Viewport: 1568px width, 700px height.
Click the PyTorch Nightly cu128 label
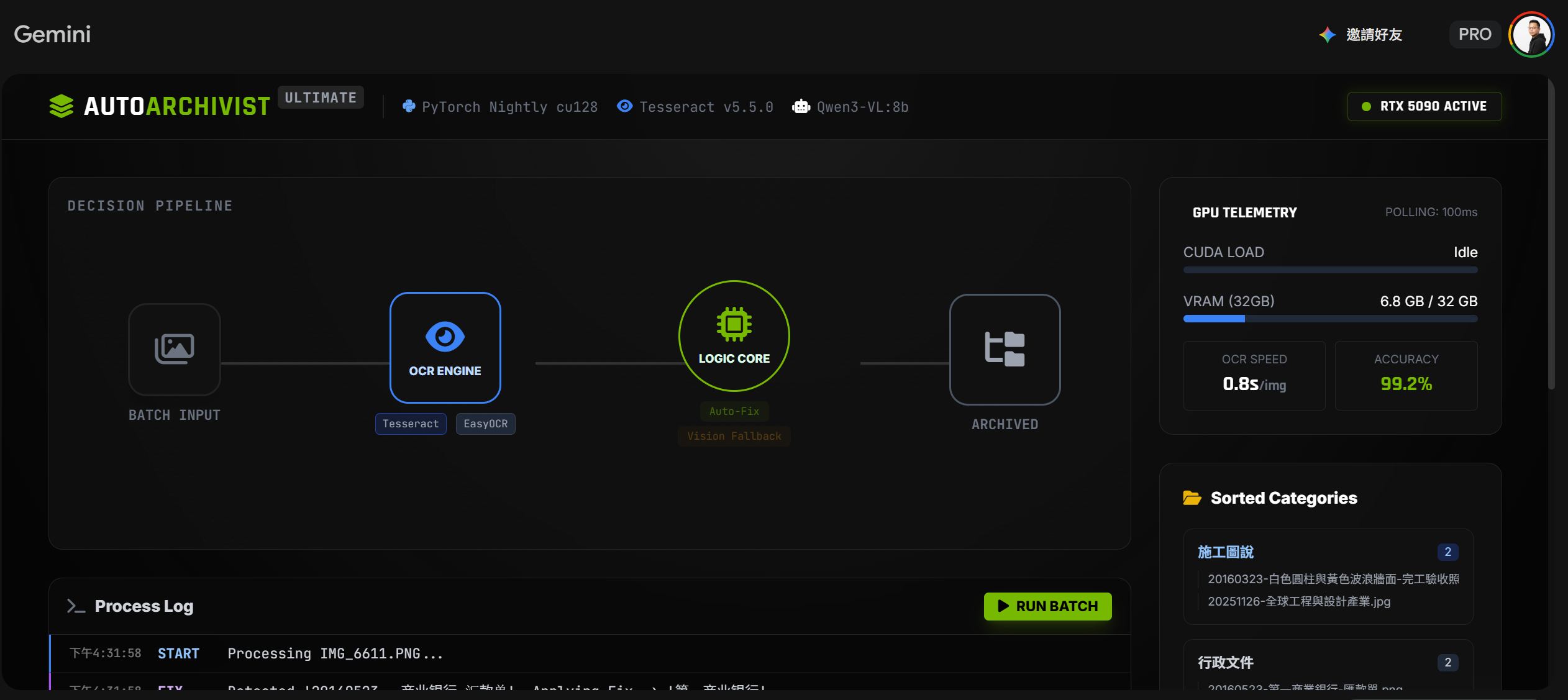tap(510, 107)
